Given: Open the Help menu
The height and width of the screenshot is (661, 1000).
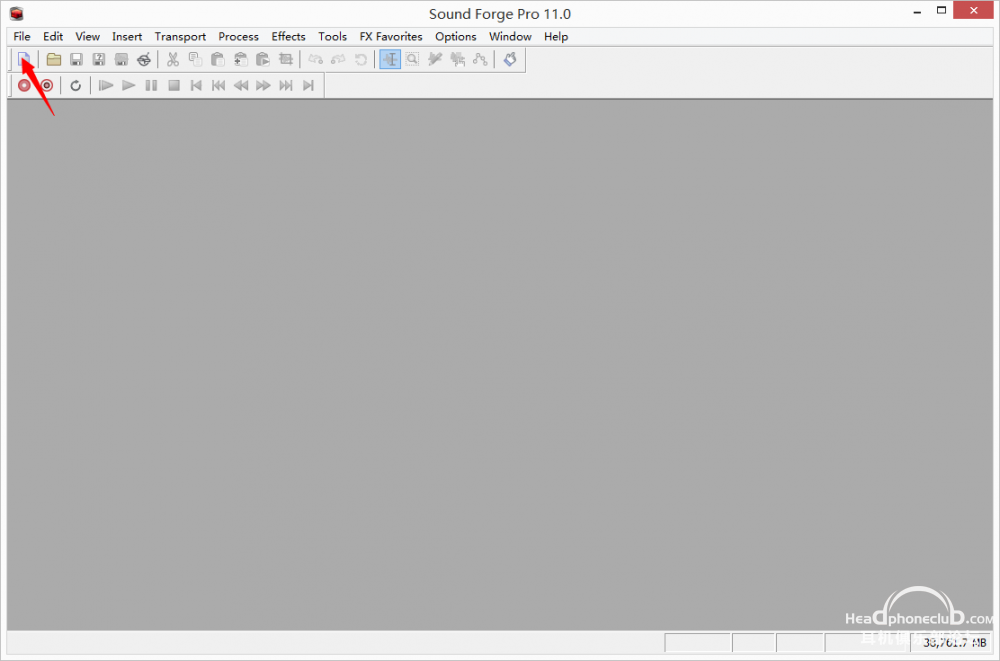Looking at the screenshot, I should point(556,36).
